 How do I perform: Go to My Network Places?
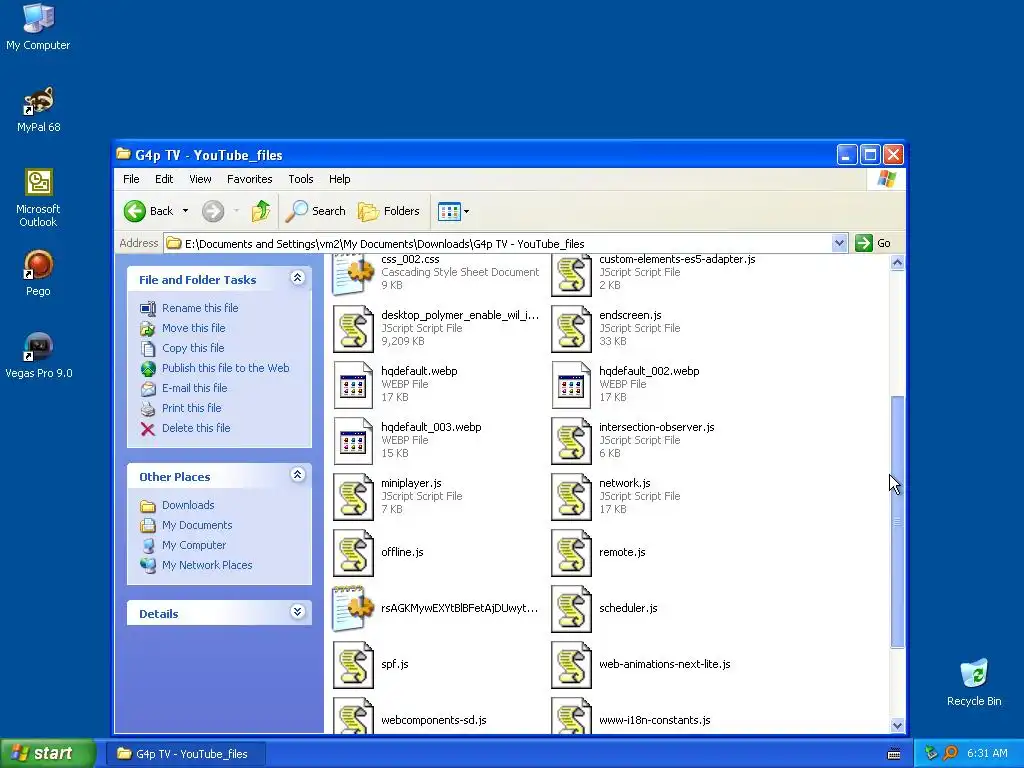206,566
